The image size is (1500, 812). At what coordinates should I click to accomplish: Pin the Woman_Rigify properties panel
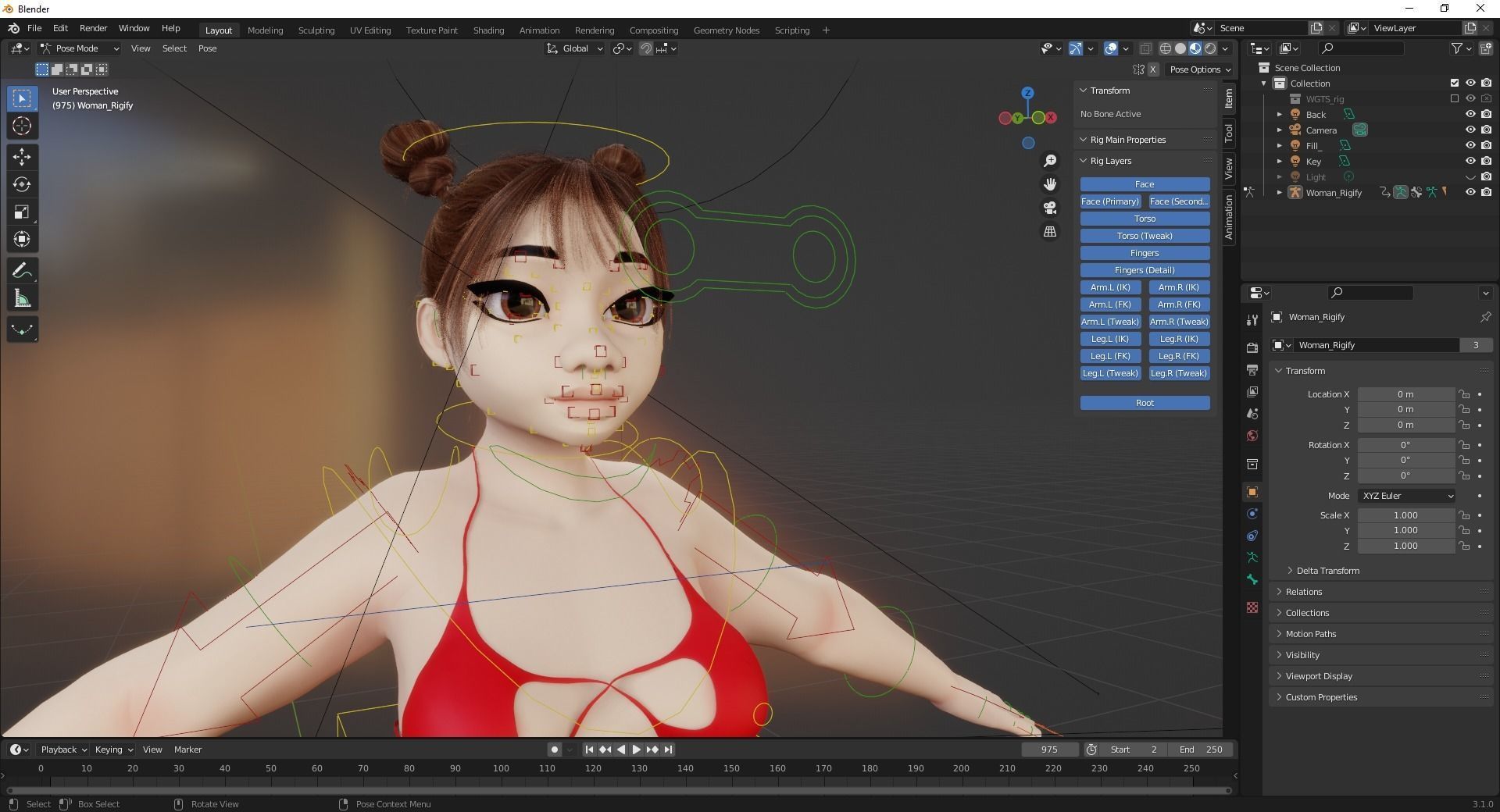tap(1485, 317)
